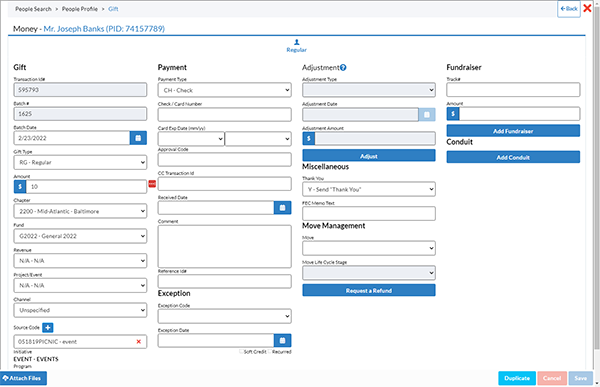Click the Save button

580,378
